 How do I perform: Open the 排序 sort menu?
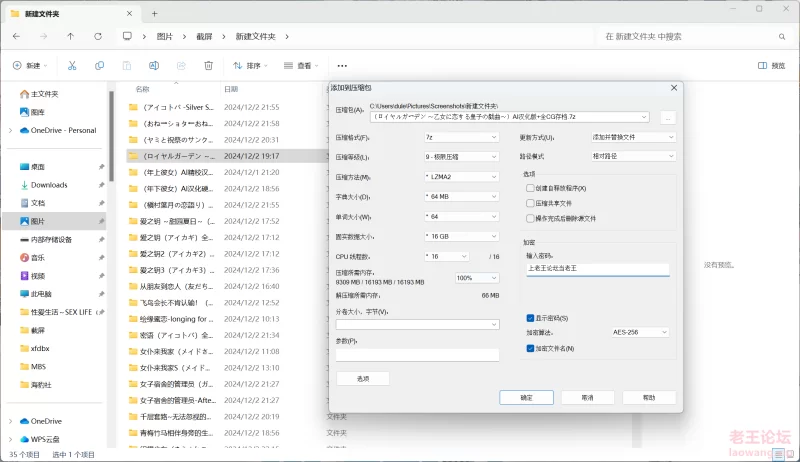coord(250,65)
